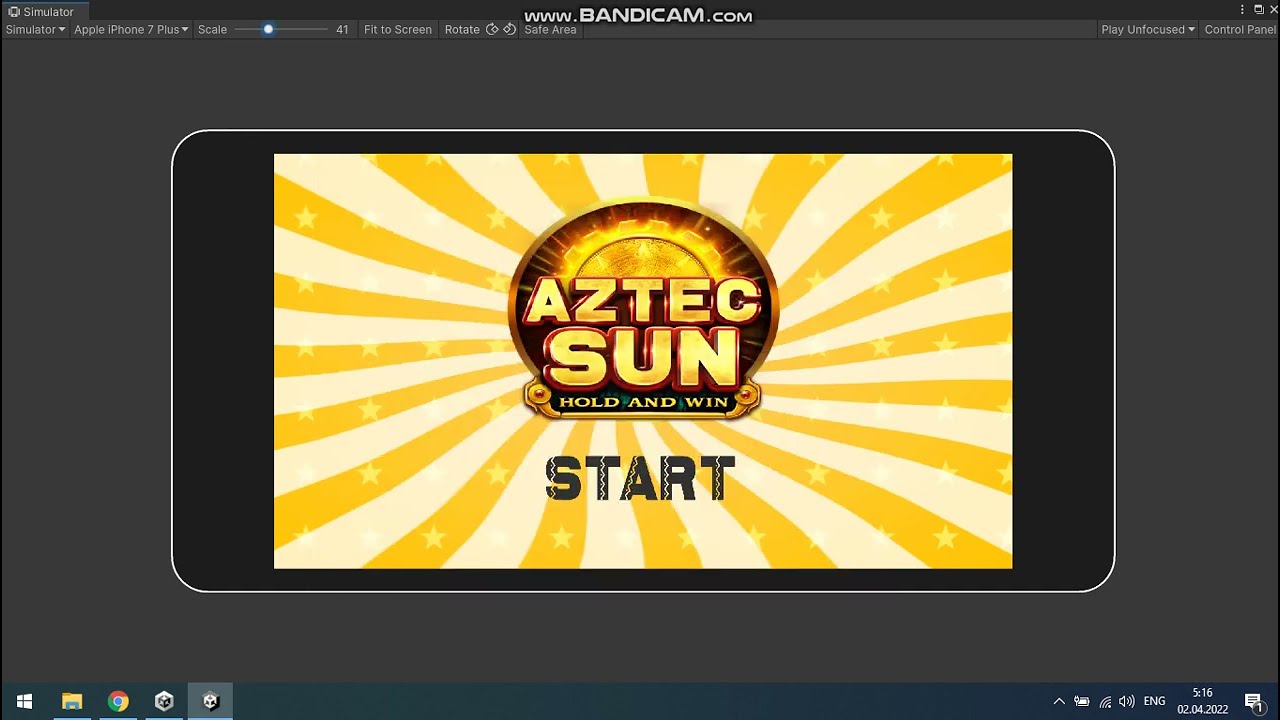Show hidden system tray icons

(1059, 702)
